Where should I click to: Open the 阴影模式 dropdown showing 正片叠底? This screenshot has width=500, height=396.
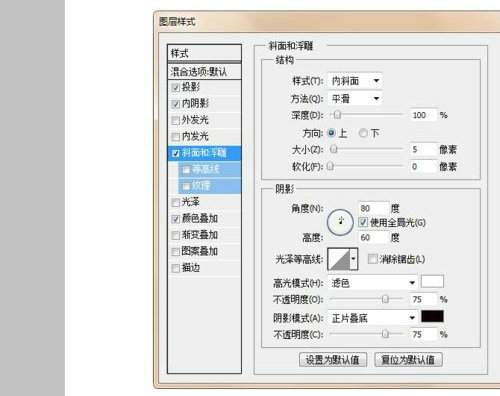[x=373, y=318]
